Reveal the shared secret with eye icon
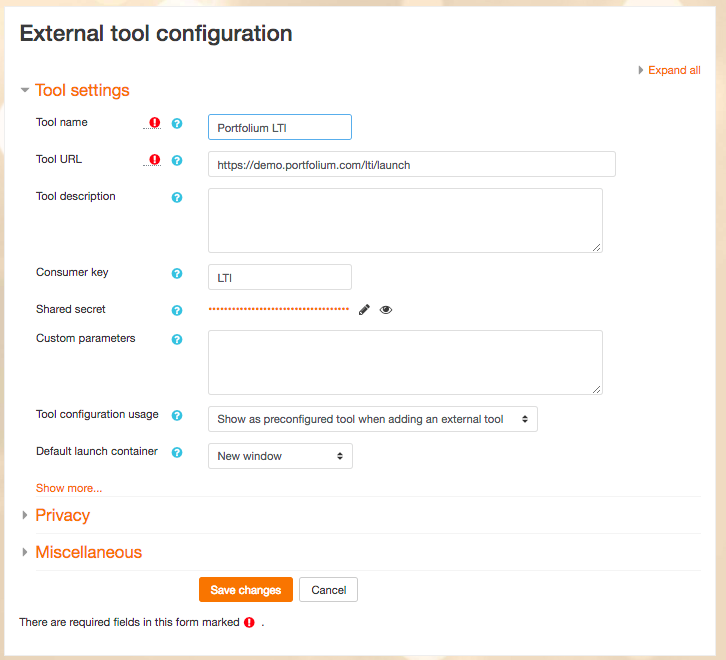Viewport: 726px width, 660px height. 386,310
